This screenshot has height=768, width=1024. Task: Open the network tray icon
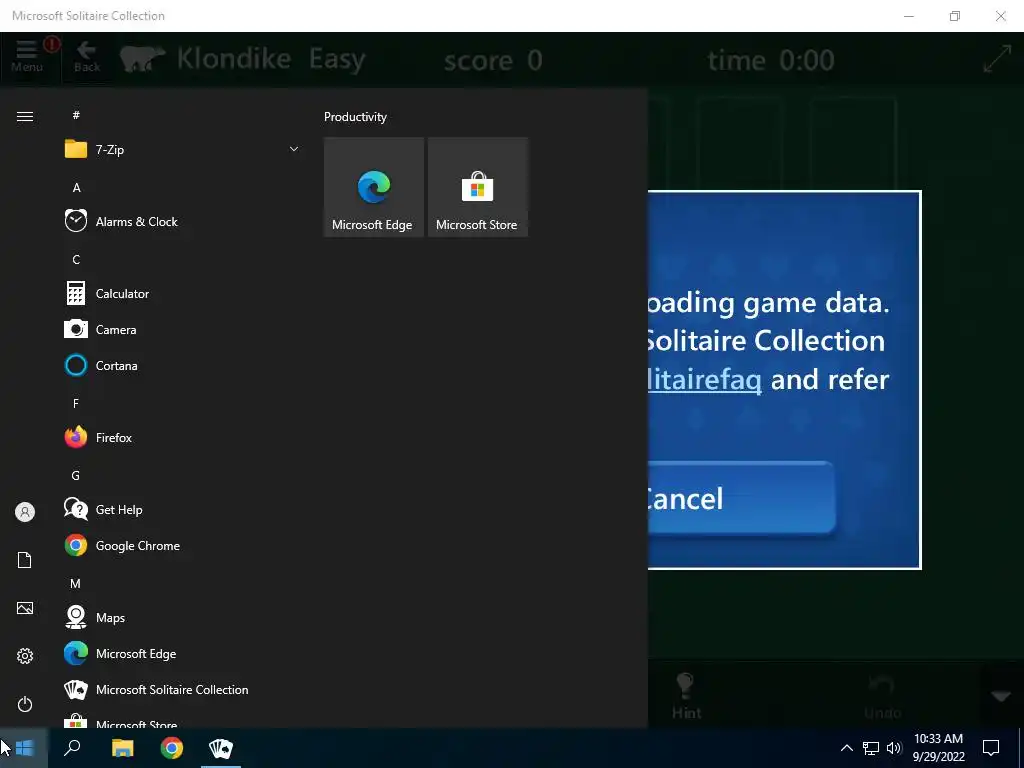tap(871, 748)
